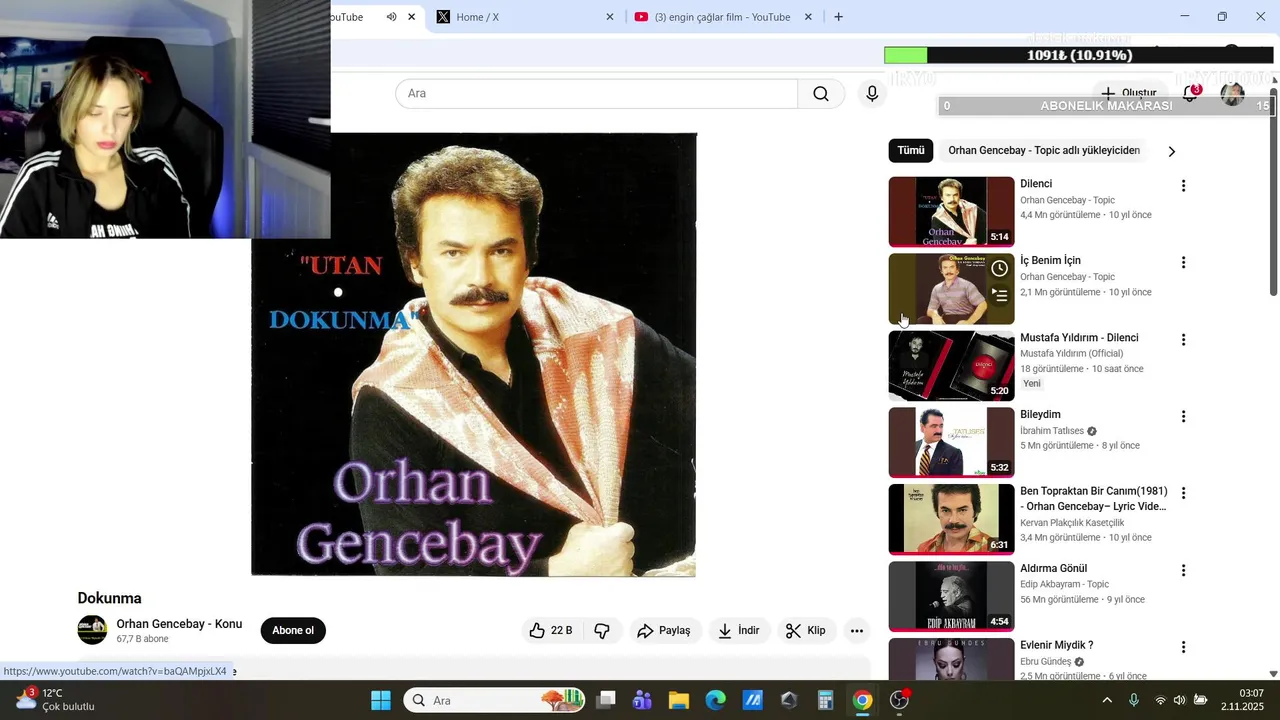Screen dimensions: 1280x720
Task: Mute the playing YouTube tab speaker
Action: click(x=391, y=17)
